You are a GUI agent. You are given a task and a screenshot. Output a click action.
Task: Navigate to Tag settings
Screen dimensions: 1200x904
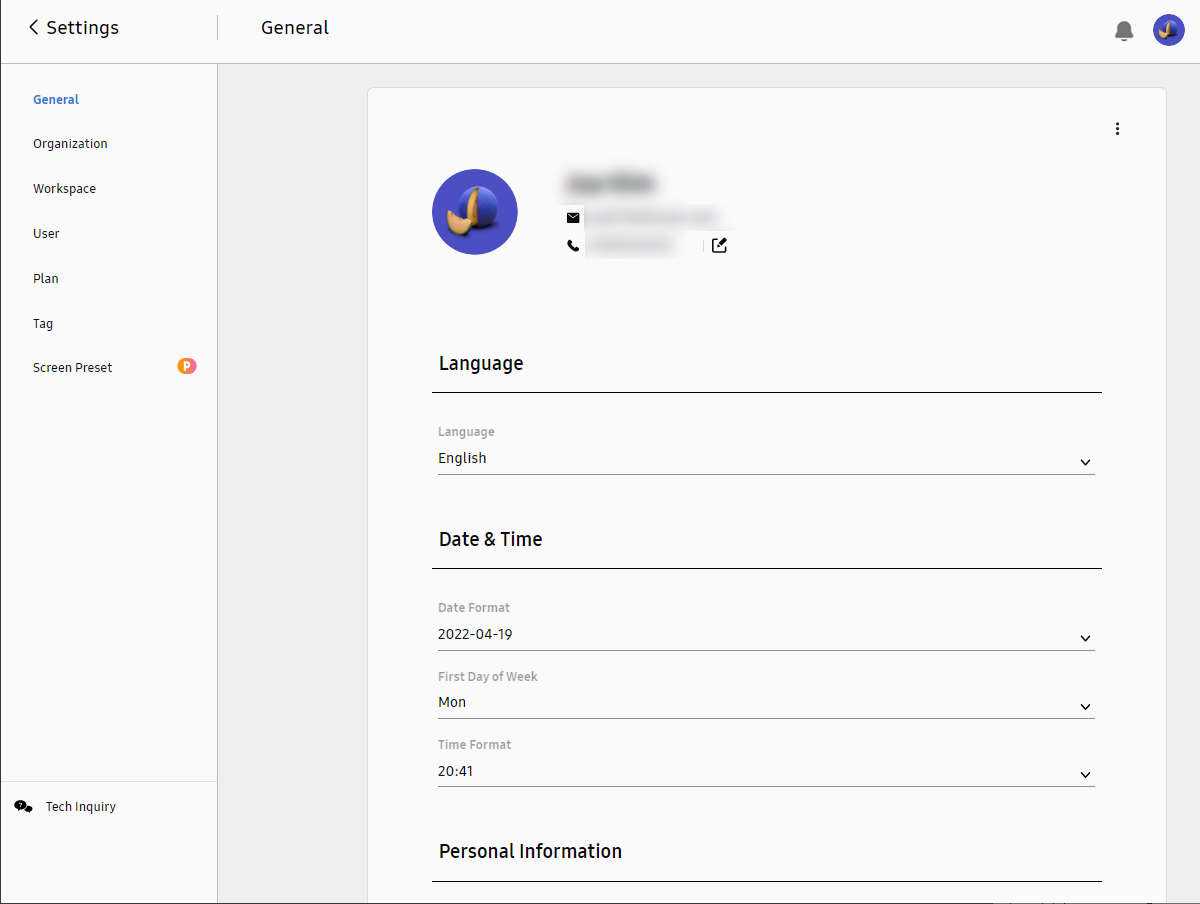[x=42, y=323]
